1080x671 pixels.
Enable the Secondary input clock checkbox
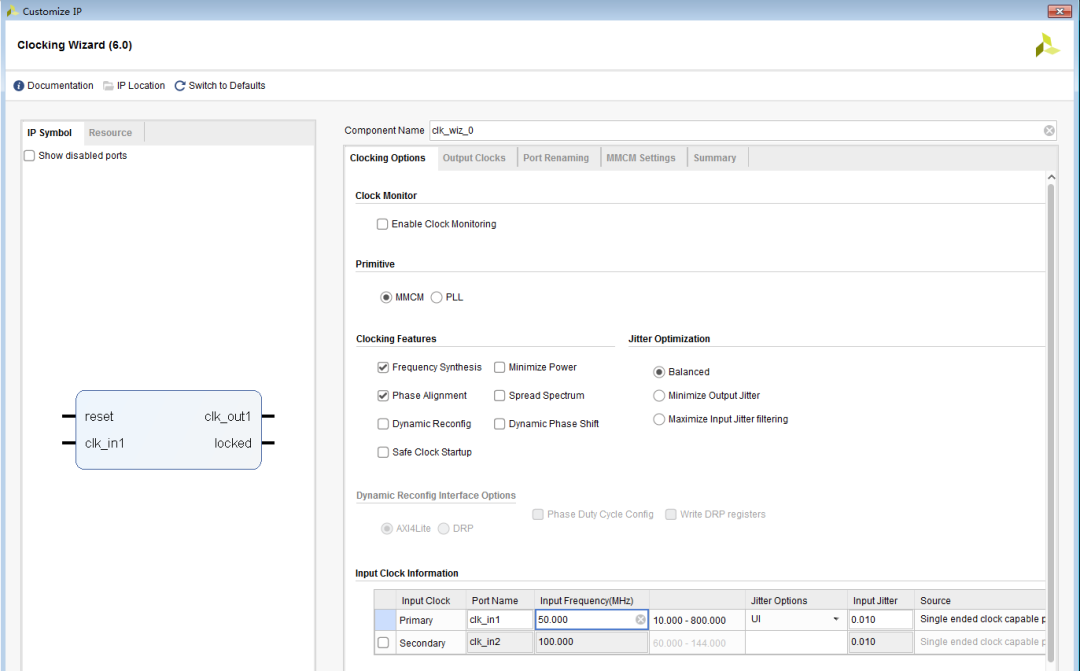point(384,643)
